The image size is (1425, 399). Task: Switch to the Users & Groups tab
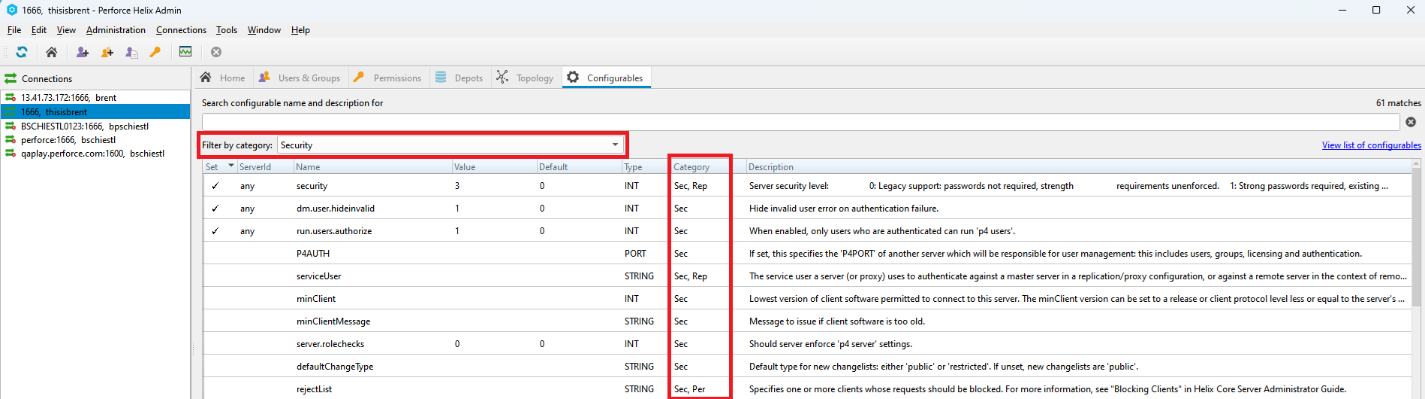(300, 78)
